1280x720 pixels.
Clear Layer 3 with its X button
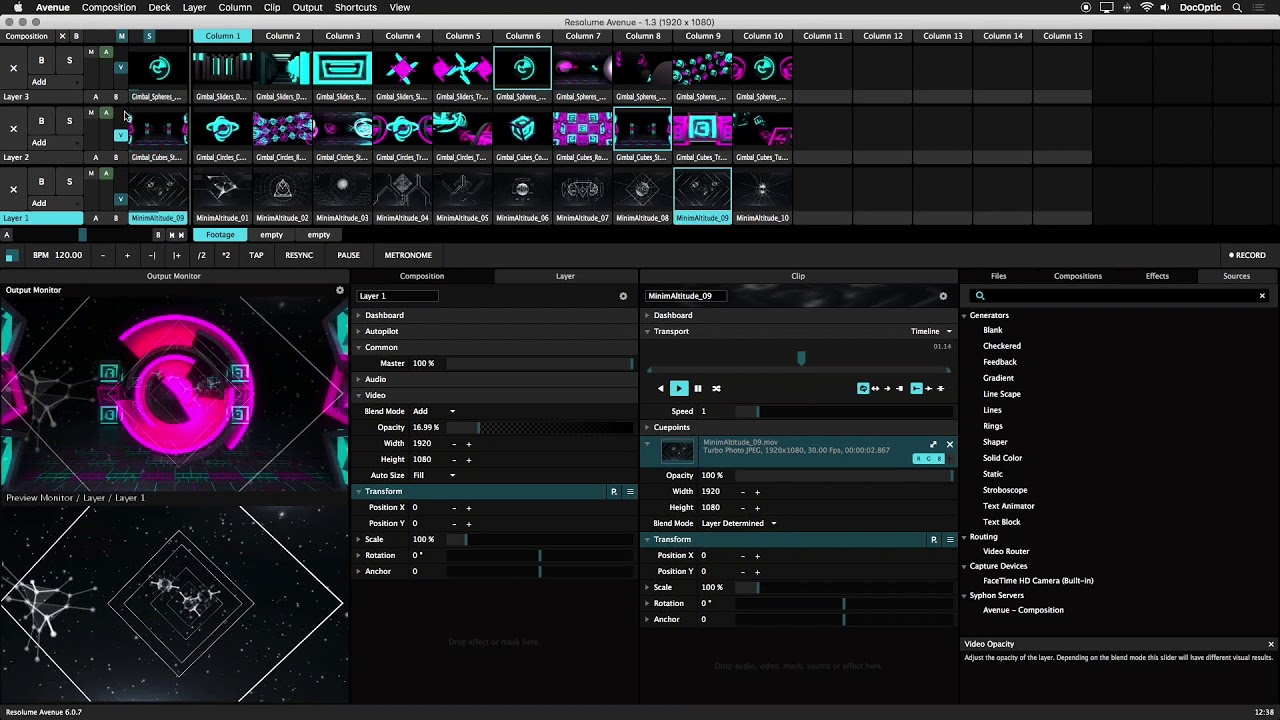13,69
